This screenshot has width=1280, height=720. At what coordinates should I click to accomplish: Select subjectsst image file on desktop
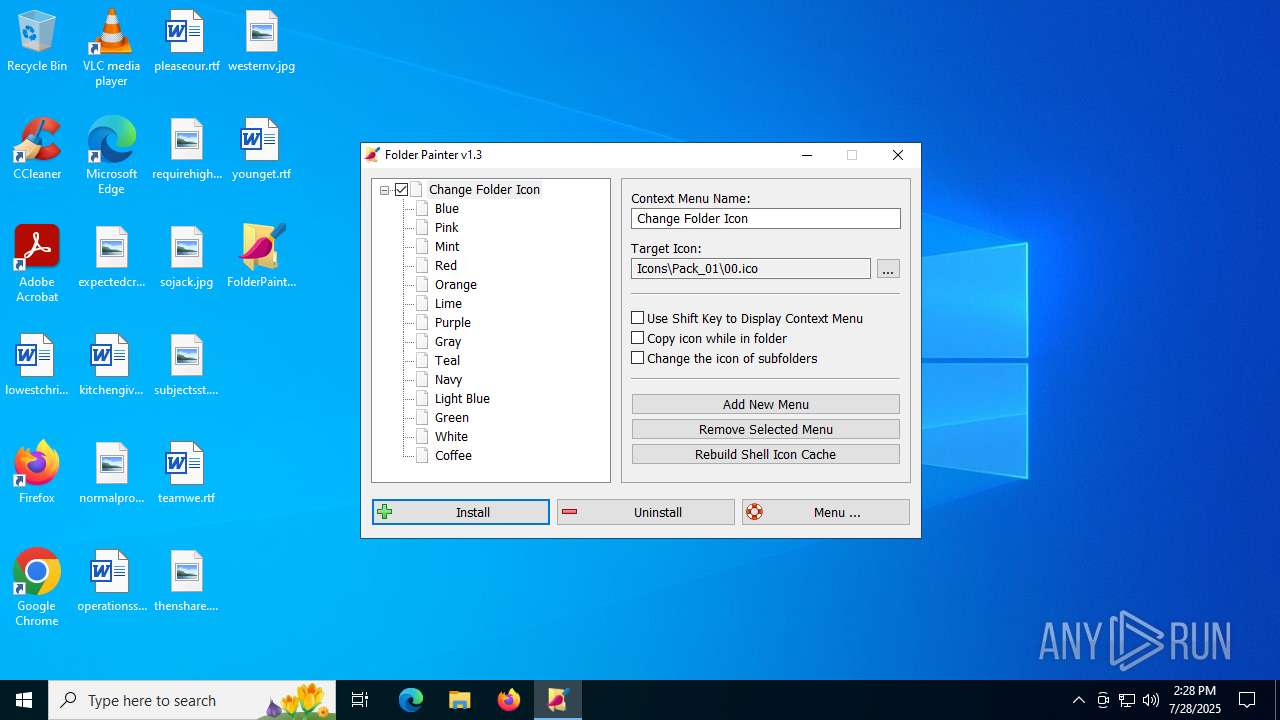(x=187, y=366)
